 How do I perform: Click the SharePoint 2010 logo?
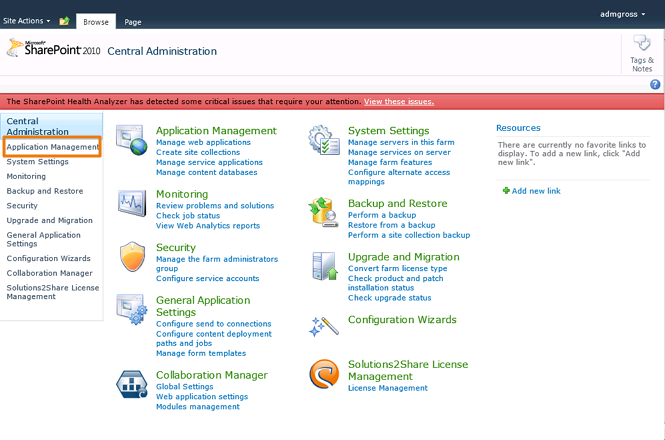coord(53,48)
